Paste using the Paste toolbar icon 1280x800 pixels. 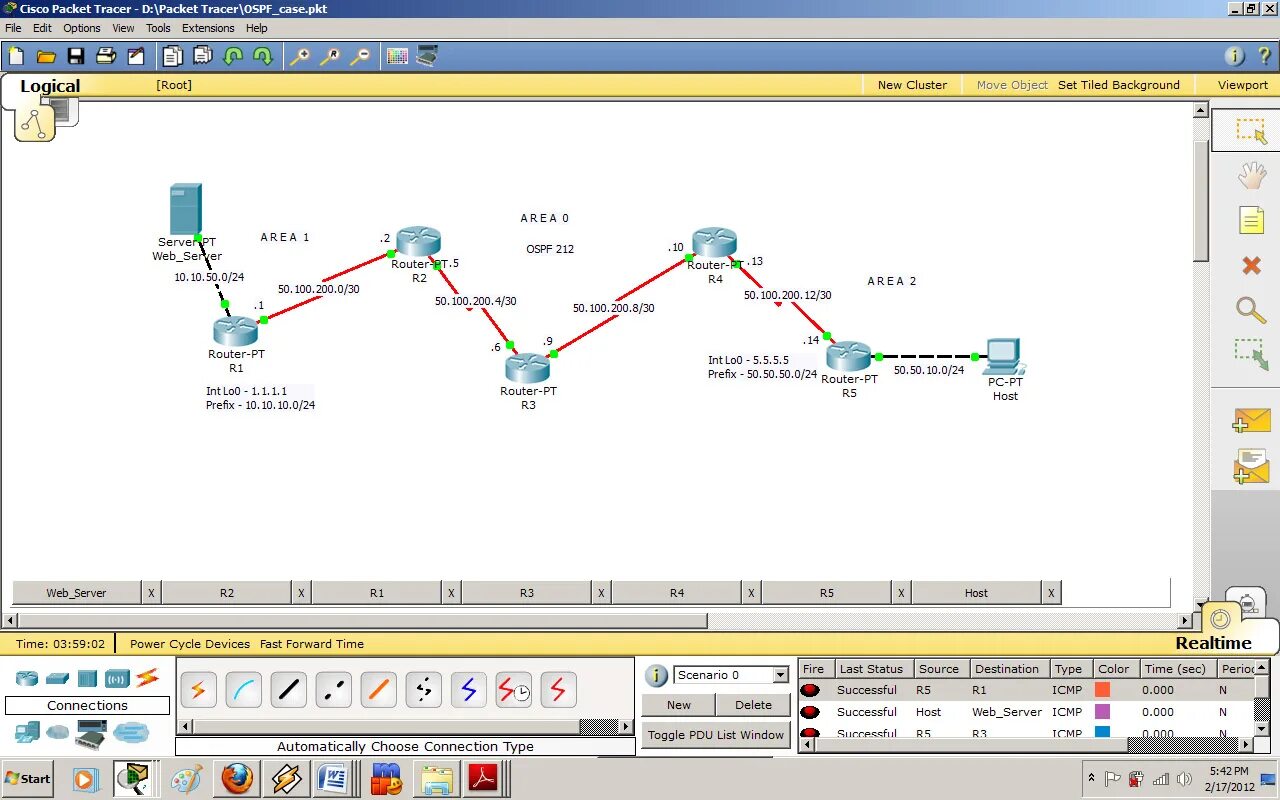pos(203,56)
